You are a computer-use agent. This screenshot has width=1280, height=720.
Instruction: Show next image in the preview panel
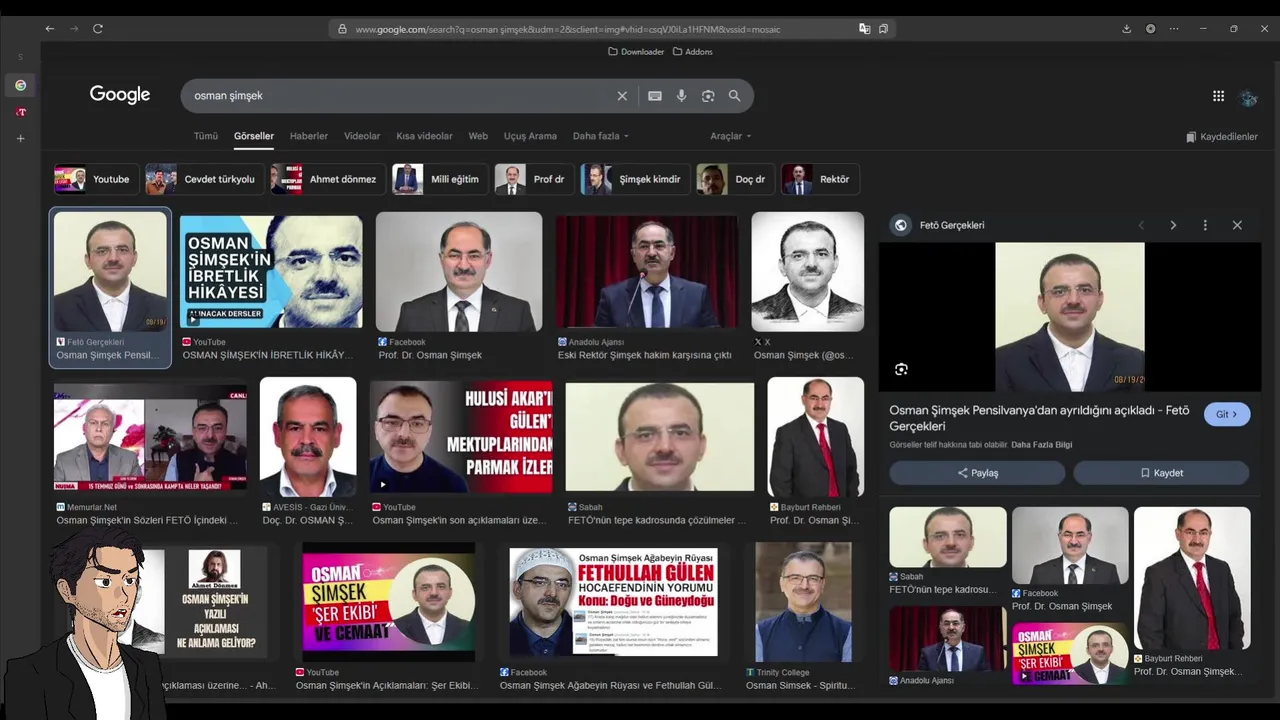click(x=1173, y=225)
